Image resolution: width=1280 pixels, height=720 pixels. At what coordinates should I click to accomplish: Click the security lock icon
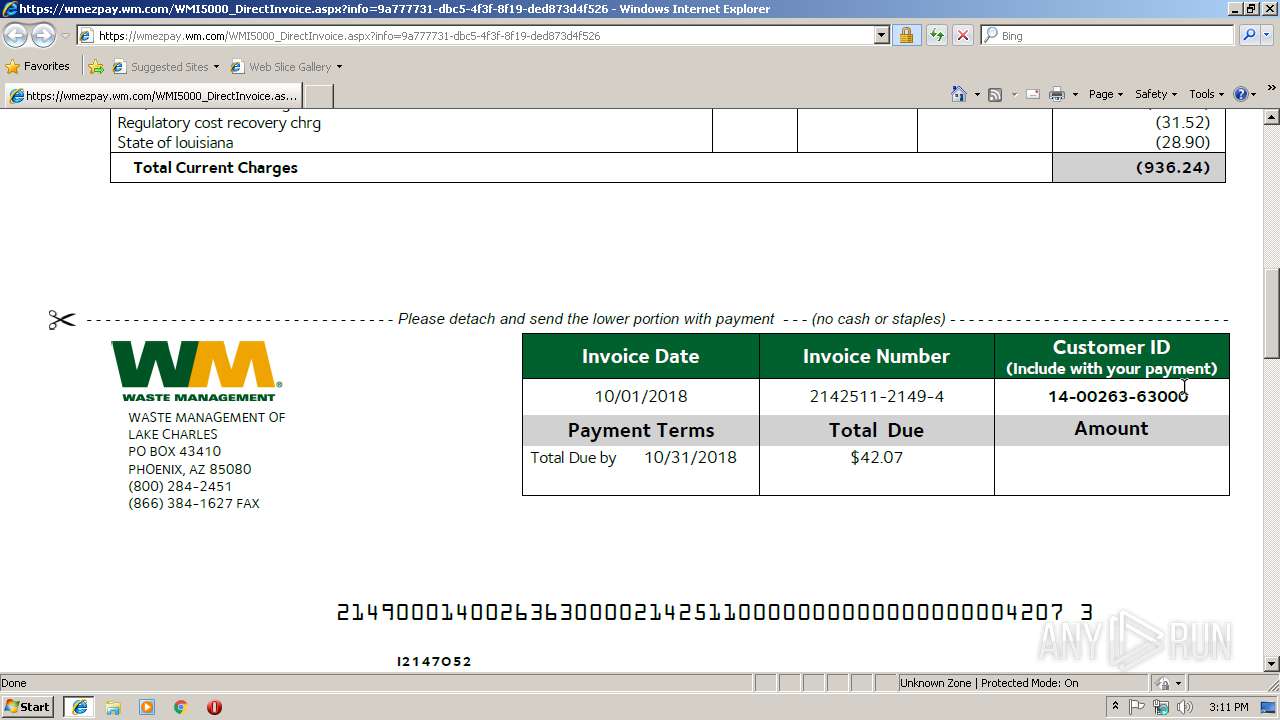coord(906,36)
